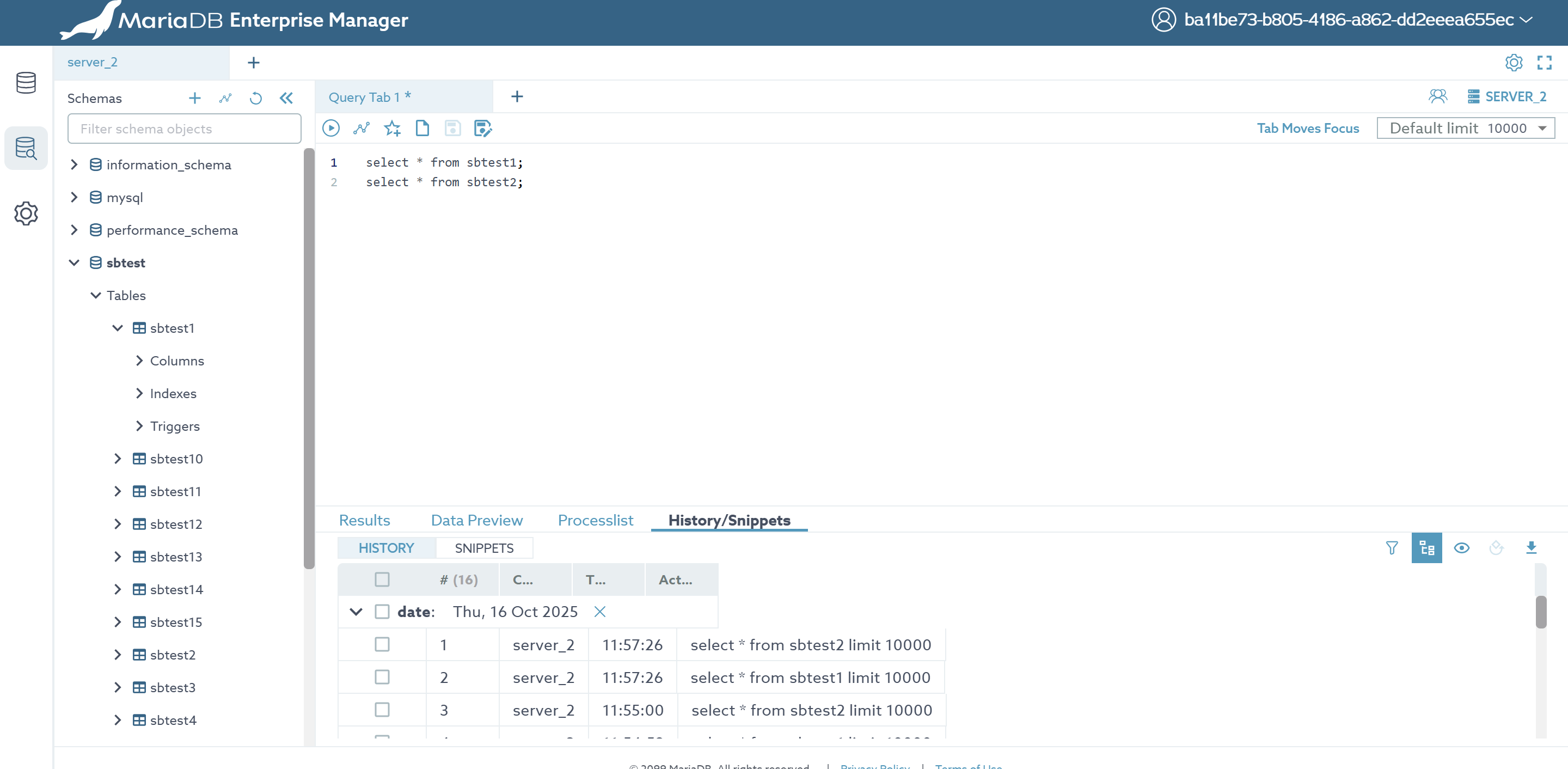Click the visualize chart icon in the editor toolbar
The height and width of the screenshot is (769, 1568).
[x=362, y=129]
